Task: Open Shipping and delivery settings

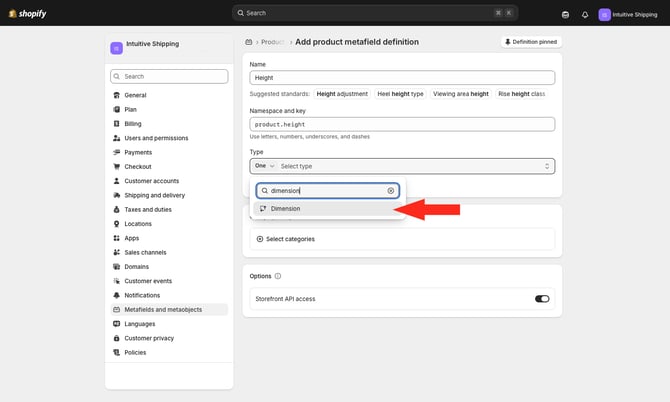Action: pyautogui.click(x=154, y=195)
